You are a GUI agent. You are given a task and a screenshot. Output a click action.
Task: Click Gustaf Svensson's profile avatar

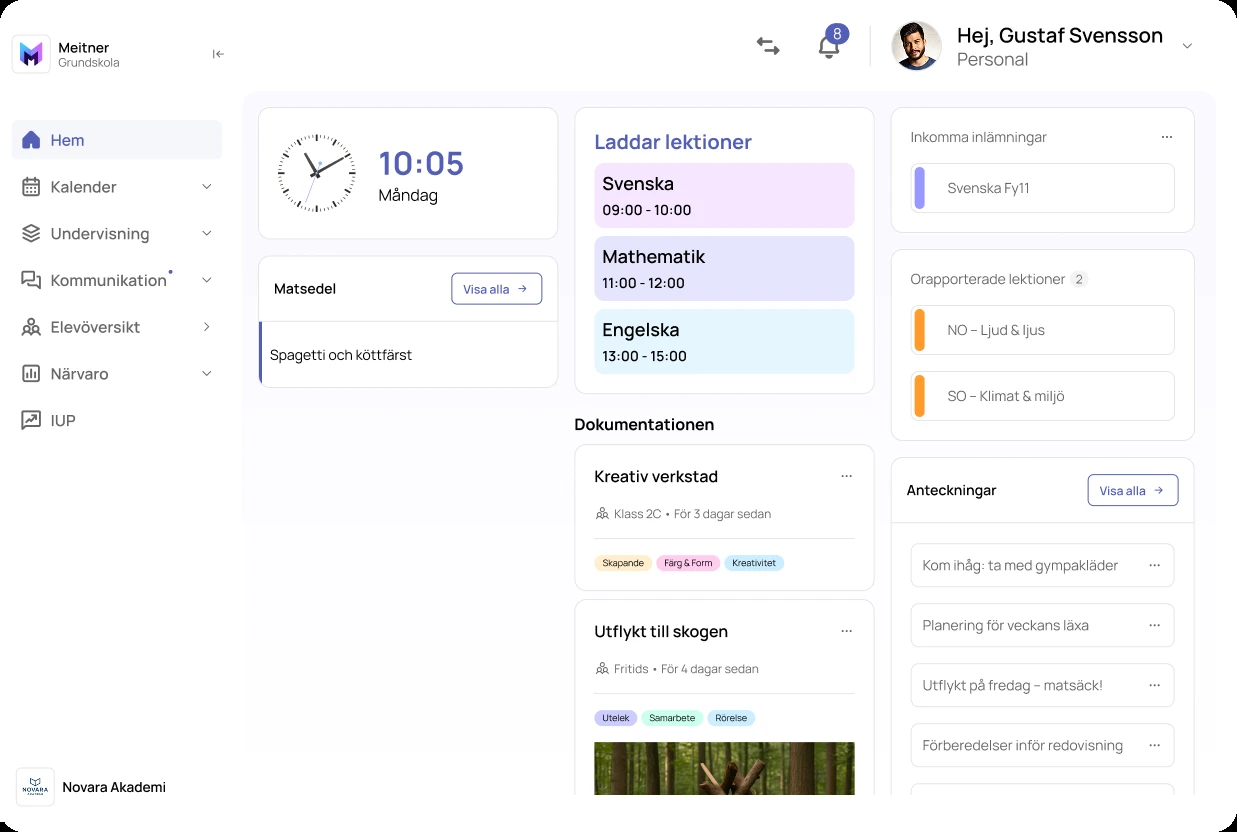916,46
